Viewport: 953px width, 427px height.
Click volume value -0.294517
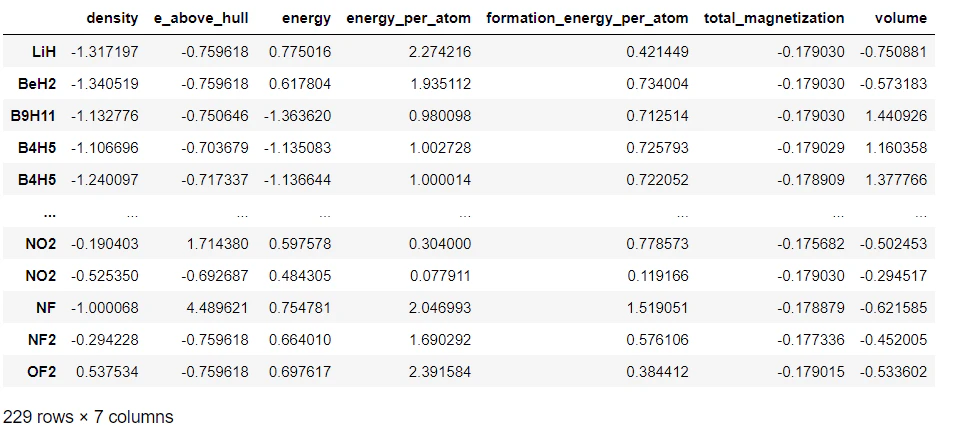point(893,276)
